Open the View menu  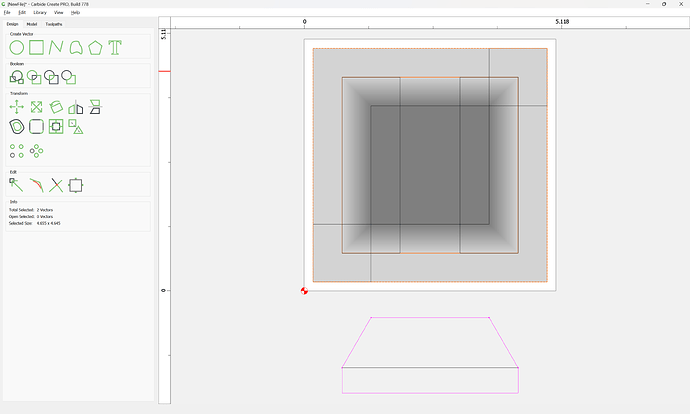pyautogui.click(x=59, y=13)
